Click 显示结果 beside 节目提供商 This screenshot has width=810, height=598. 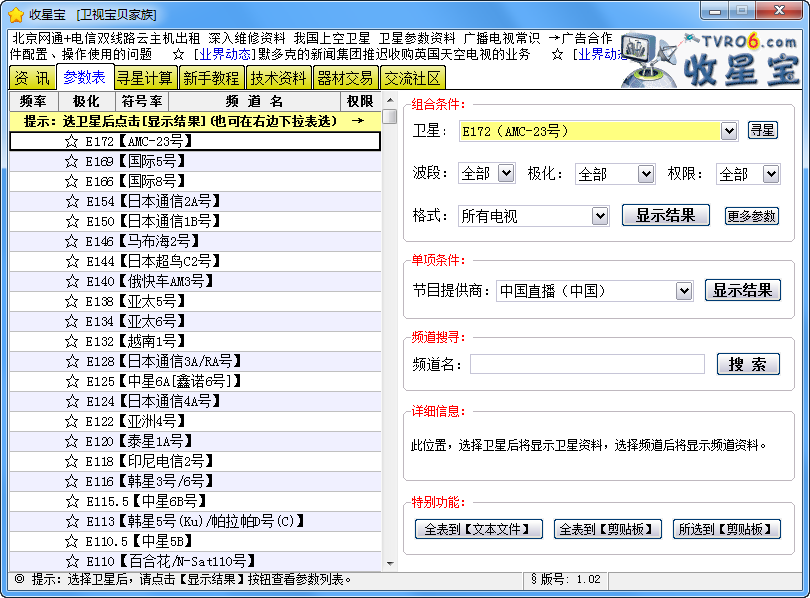pyautogui.click(x=742, y=290)
